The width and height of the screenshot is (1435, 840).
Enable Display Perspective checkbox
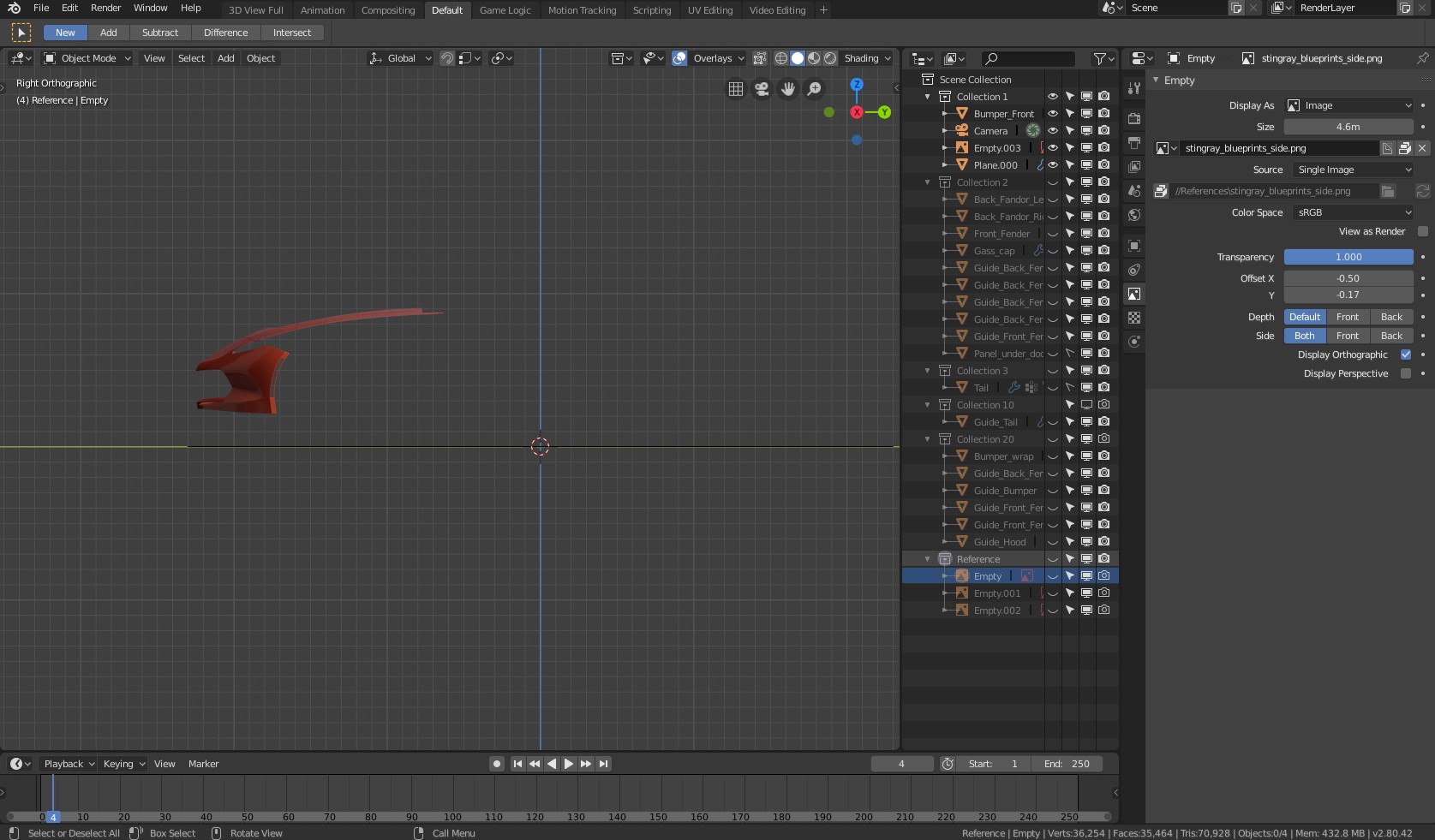1406,373
